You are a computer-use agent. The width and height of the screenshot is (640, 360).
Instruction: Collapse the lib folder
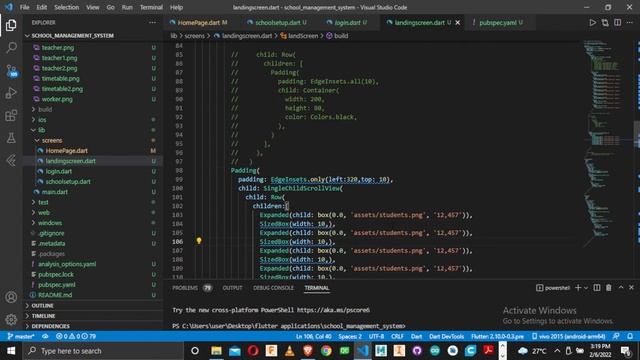(x=93, y=130)
